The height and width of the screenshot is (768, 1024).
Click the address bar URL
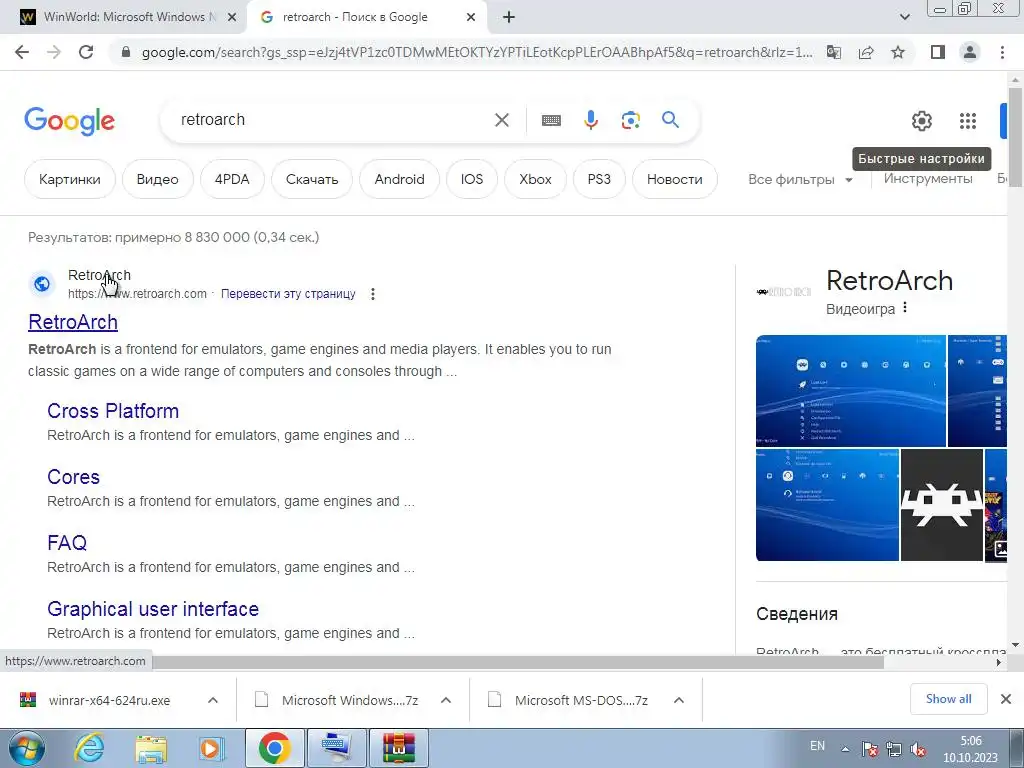[477, 52]
